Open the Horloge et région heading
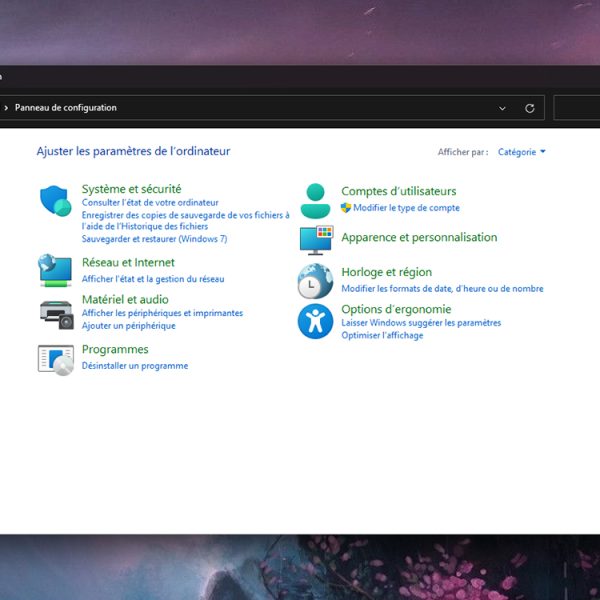The height and width of the screenshot is (600, 600). (x=386, y=272)
